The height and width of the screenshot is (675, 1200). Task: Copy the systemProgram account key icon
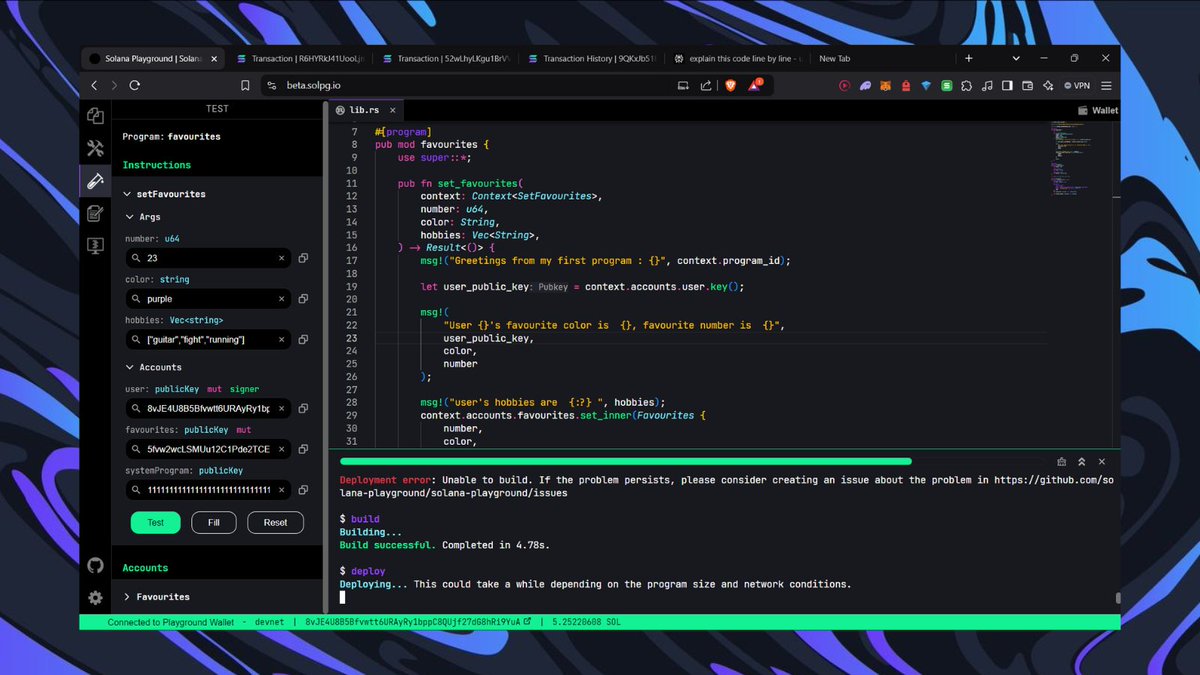(303, 490)
